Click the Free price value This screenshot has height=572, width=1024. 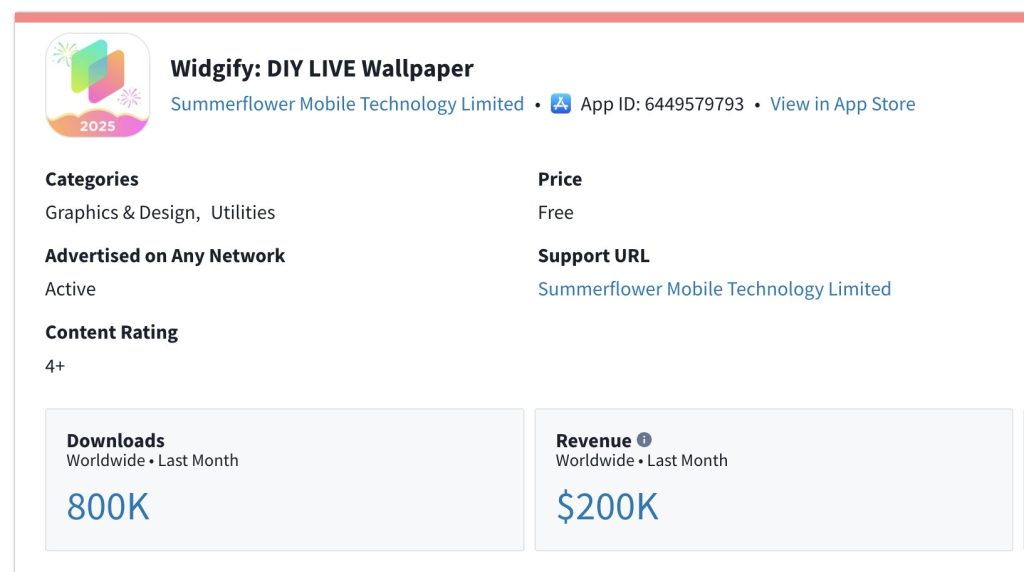556,212
